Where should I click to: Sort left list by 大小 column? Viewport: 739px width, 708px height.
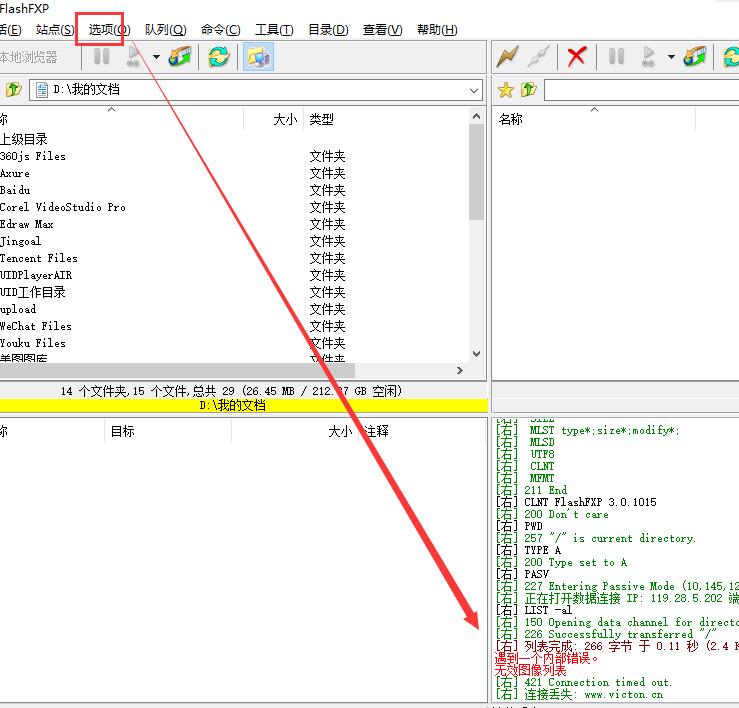click(286, 119)
